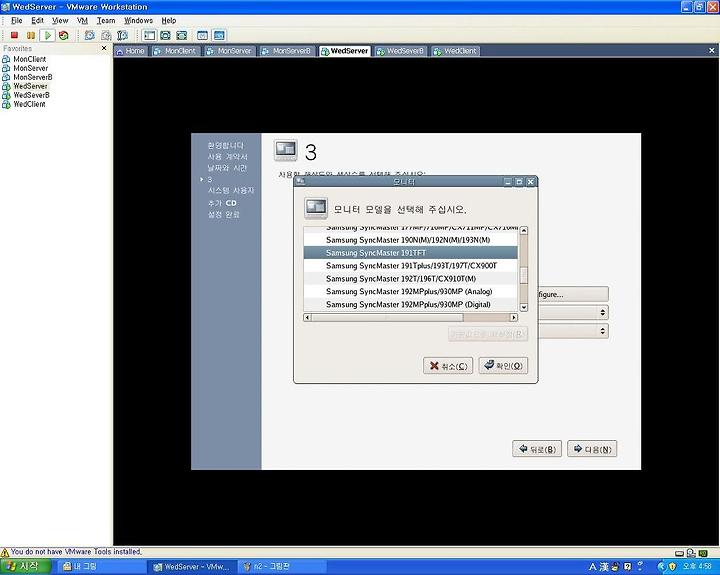Open the upper dropdown below Configure

(x=574, y=313)
